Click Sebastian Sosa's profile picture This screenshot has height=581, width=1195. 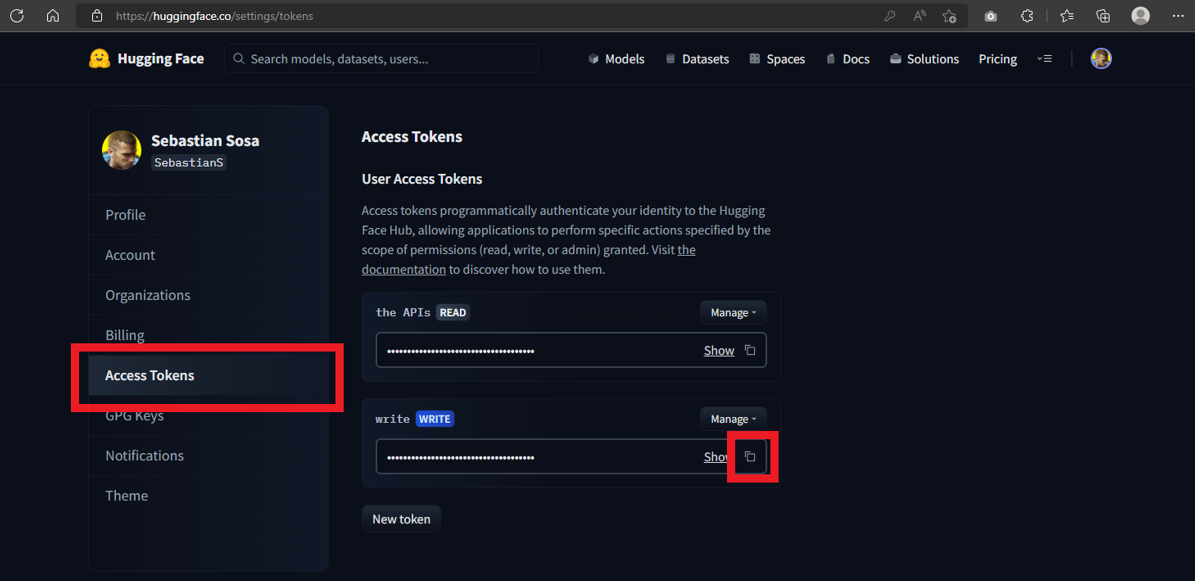121,150
